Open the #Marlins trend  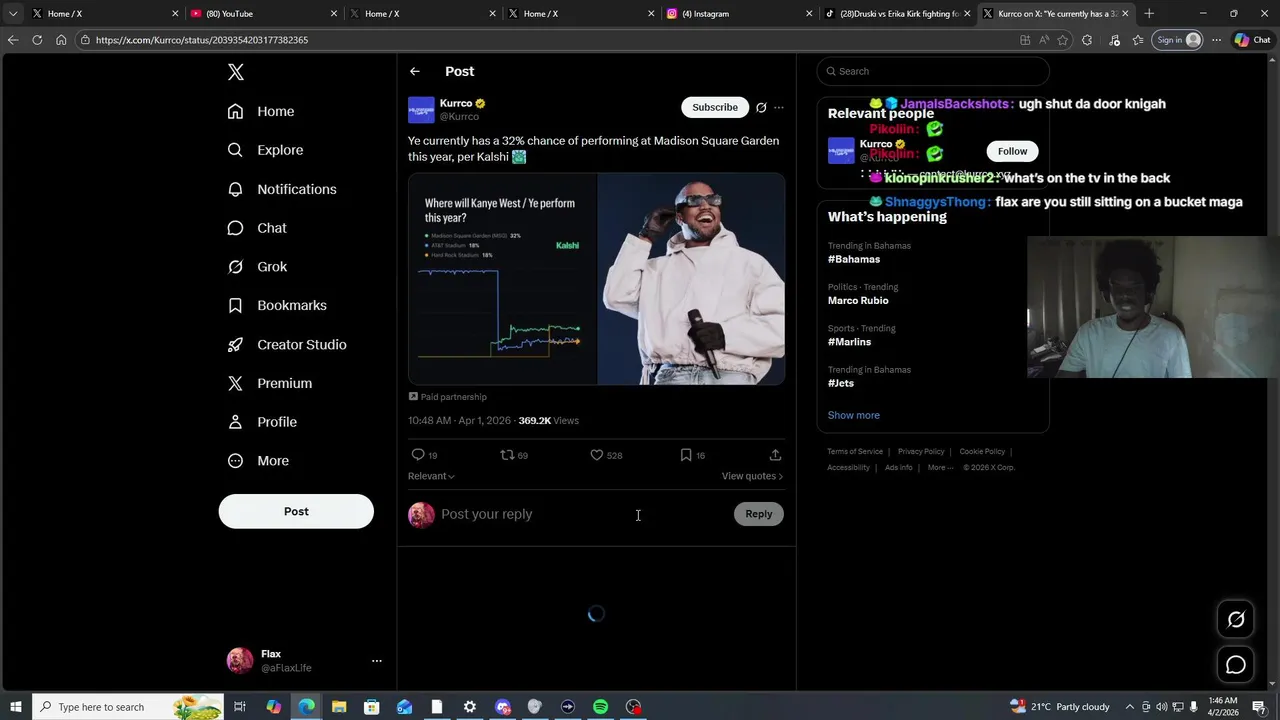849,342
